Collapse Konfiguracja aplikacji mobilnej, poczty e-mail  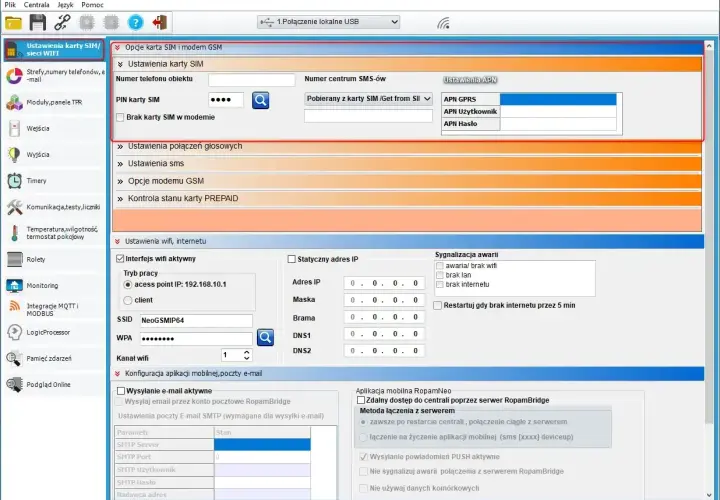pyautogui.click(x=118, y=374)
